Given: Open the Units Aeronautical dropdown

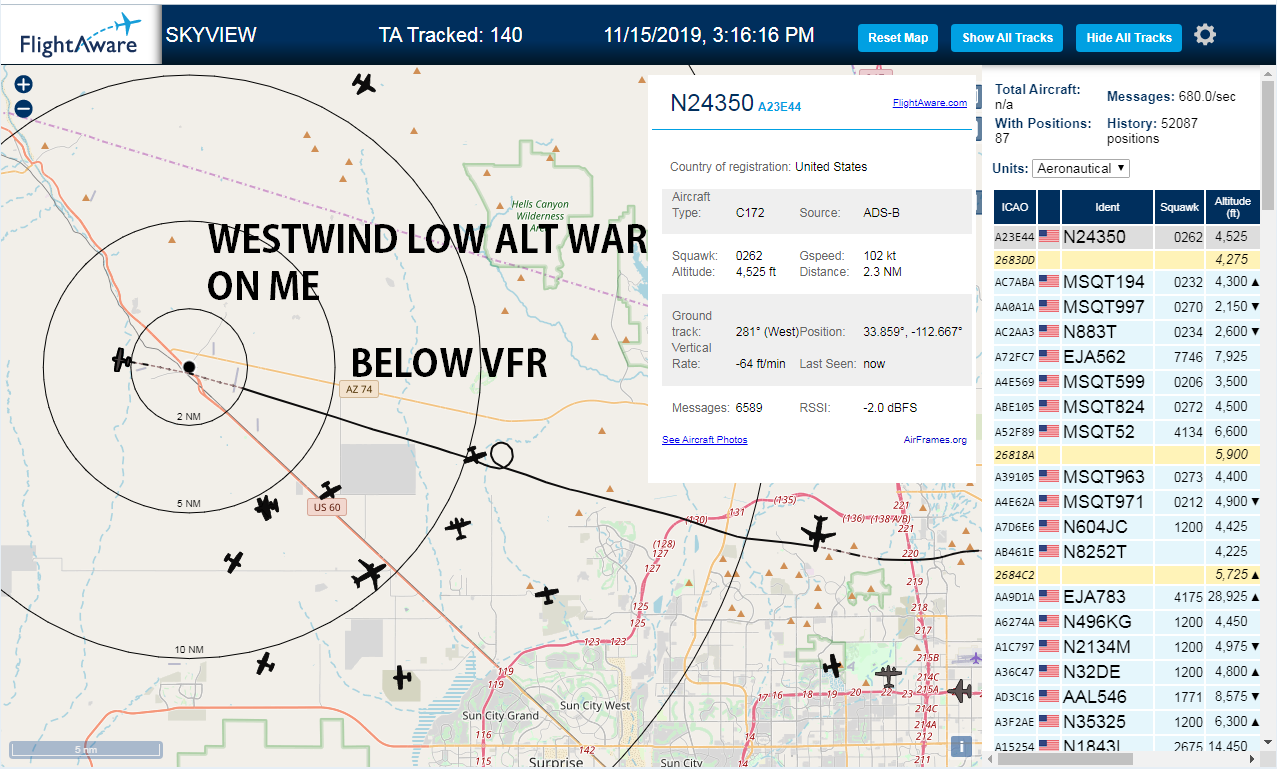Looking at the screenshot, I should click(1081, 168).
